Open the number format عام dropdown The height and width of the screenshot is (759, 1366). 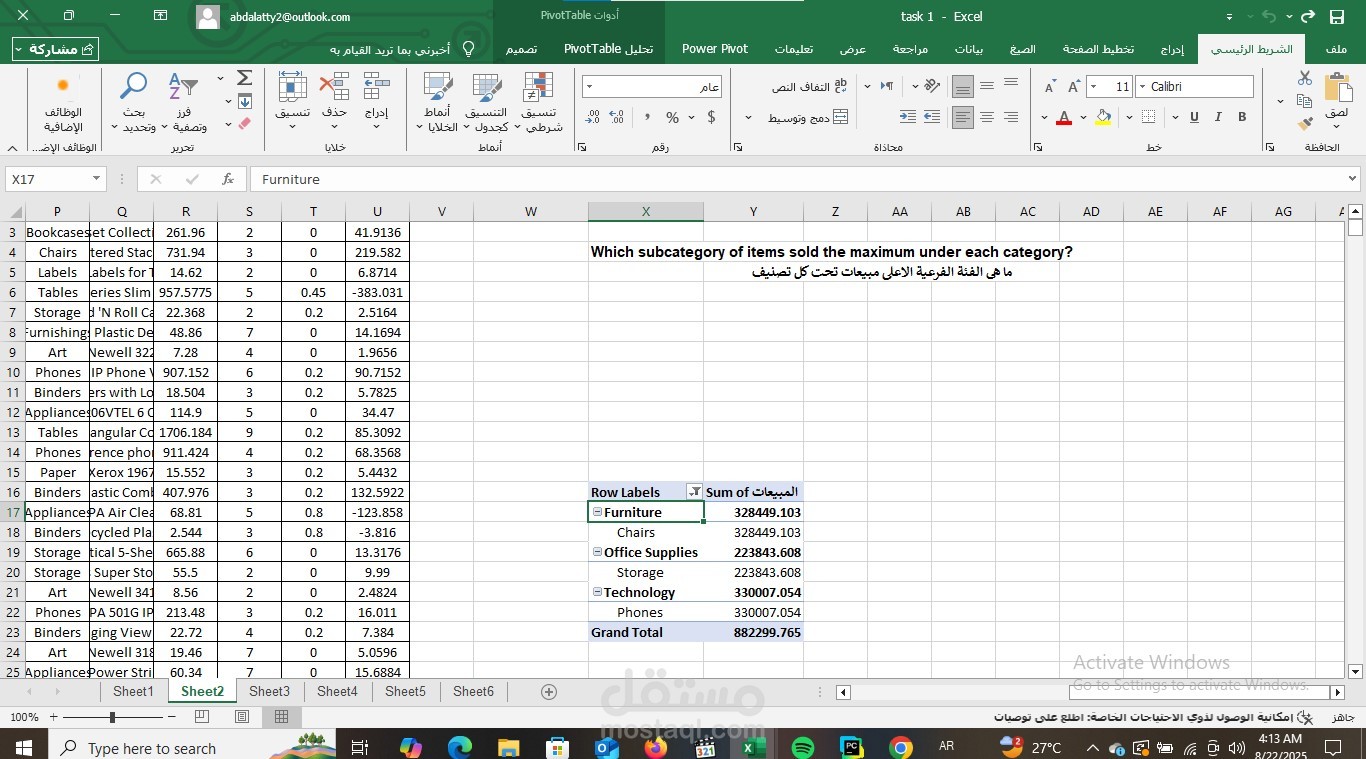590,87
